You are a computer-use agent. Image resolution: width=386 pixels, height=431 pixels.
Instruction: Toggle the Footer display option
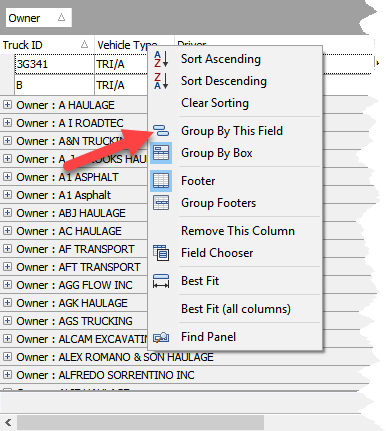198,181
